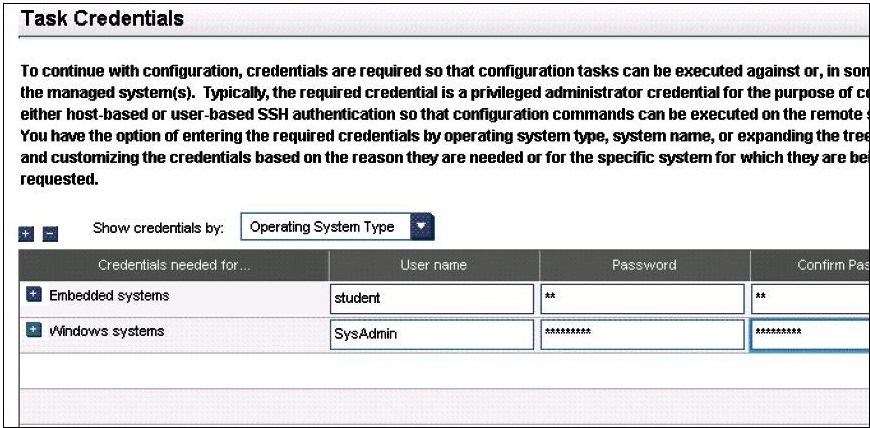Screen dimensions: 870x428
Task: Expand the Windows systems row
Action: pos(34,330)
